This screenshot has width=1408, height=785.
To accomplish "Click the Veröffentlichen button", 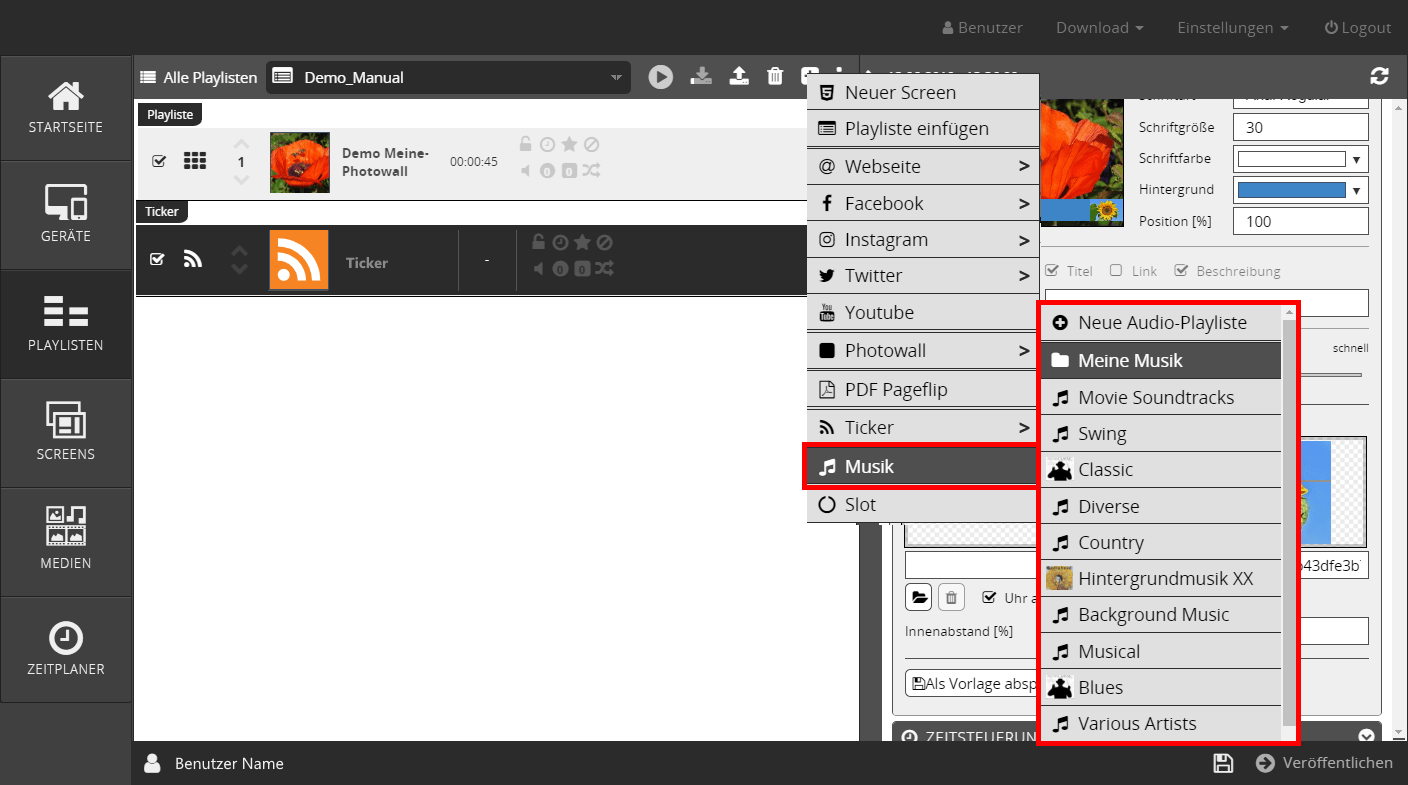I will [1325, 763].
